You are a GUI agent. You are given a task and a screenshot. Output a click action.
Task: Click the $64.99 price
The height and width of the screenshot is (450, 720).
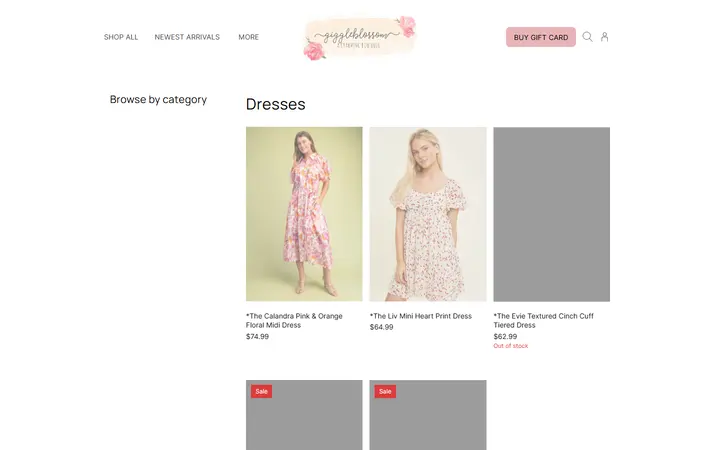tap(382, 327)
